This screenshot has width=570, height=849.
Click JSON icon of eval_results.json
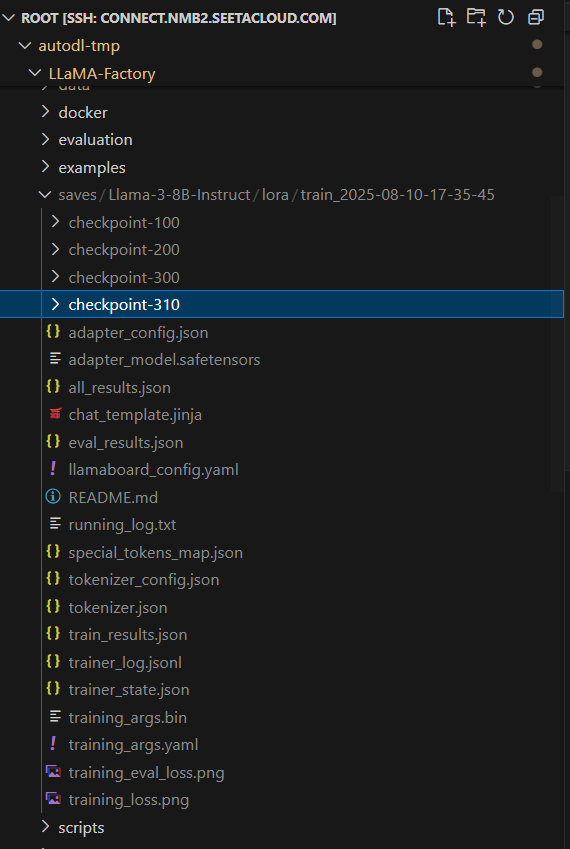click(53, 442)
